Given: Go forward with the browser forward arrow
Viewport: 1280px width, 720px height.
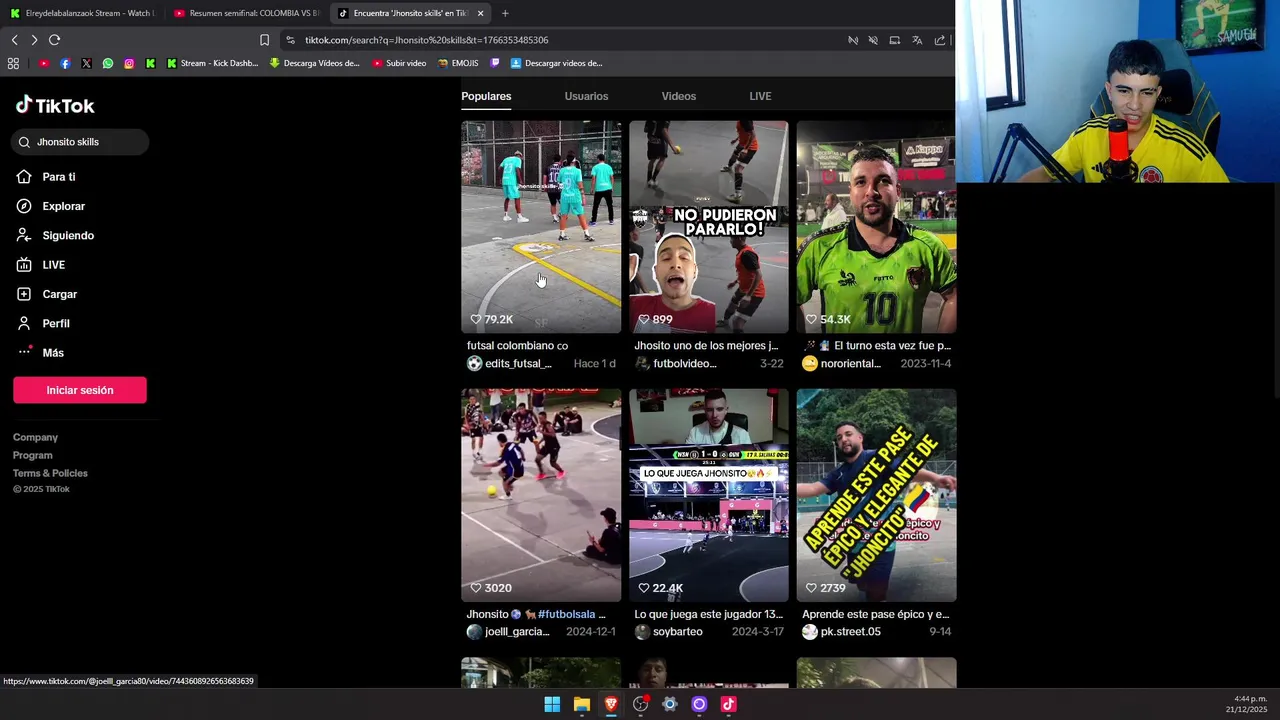Looking at the screenshot, I should [x=34, y=40].
